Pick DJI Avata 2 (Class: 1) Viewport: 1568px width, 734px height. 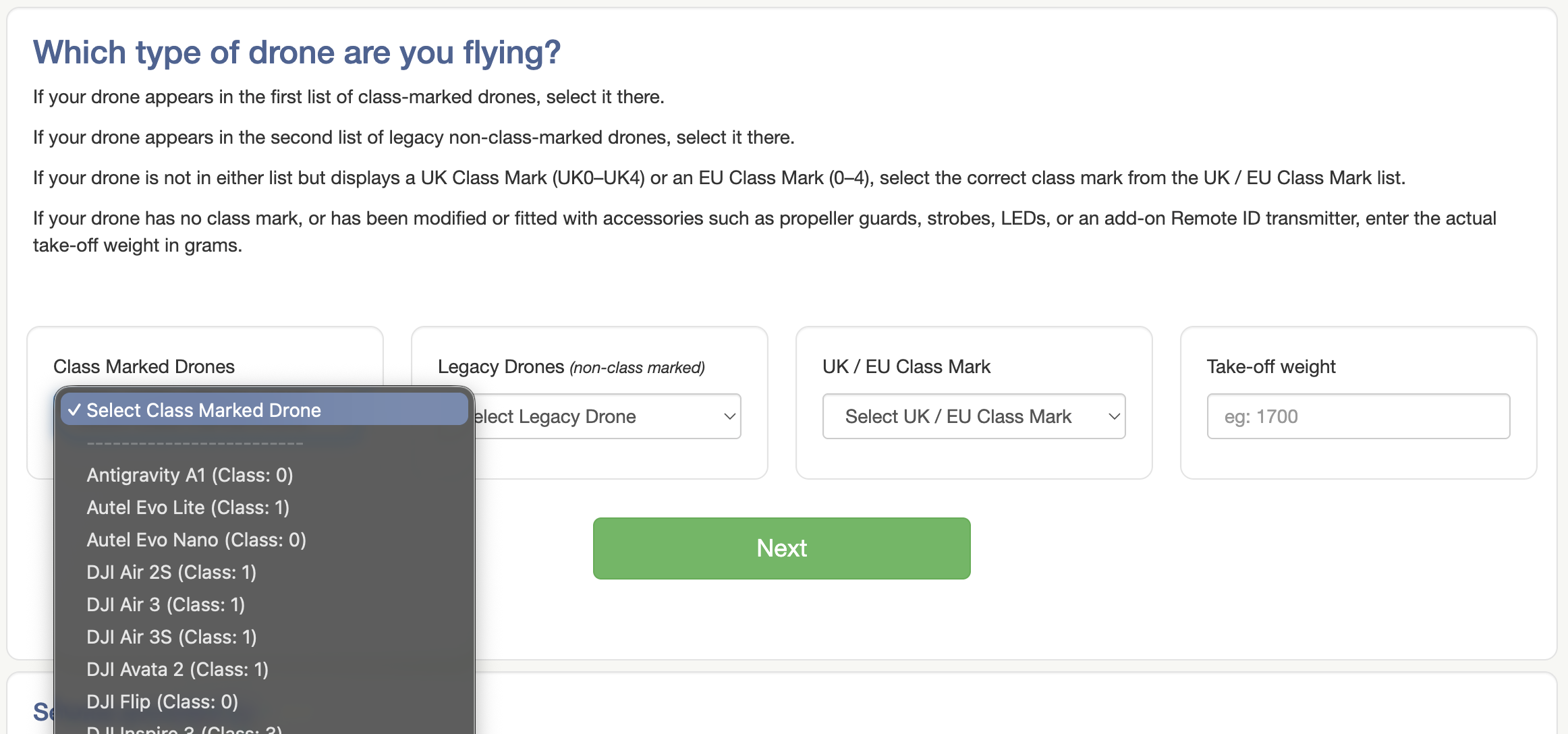[x=177, y=669]
